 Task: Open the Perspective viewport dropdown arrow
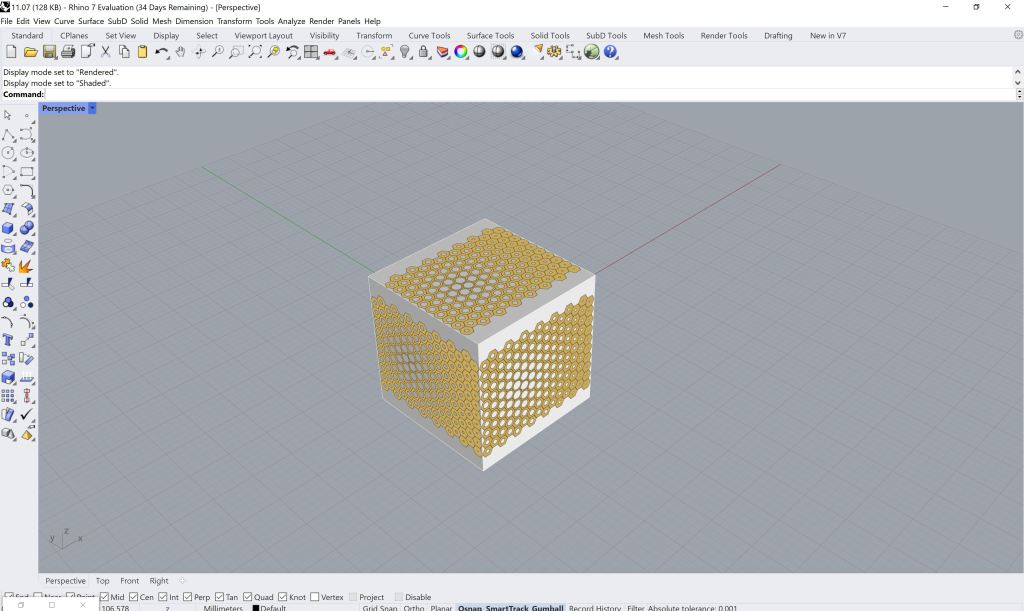(x=92, y=108)
